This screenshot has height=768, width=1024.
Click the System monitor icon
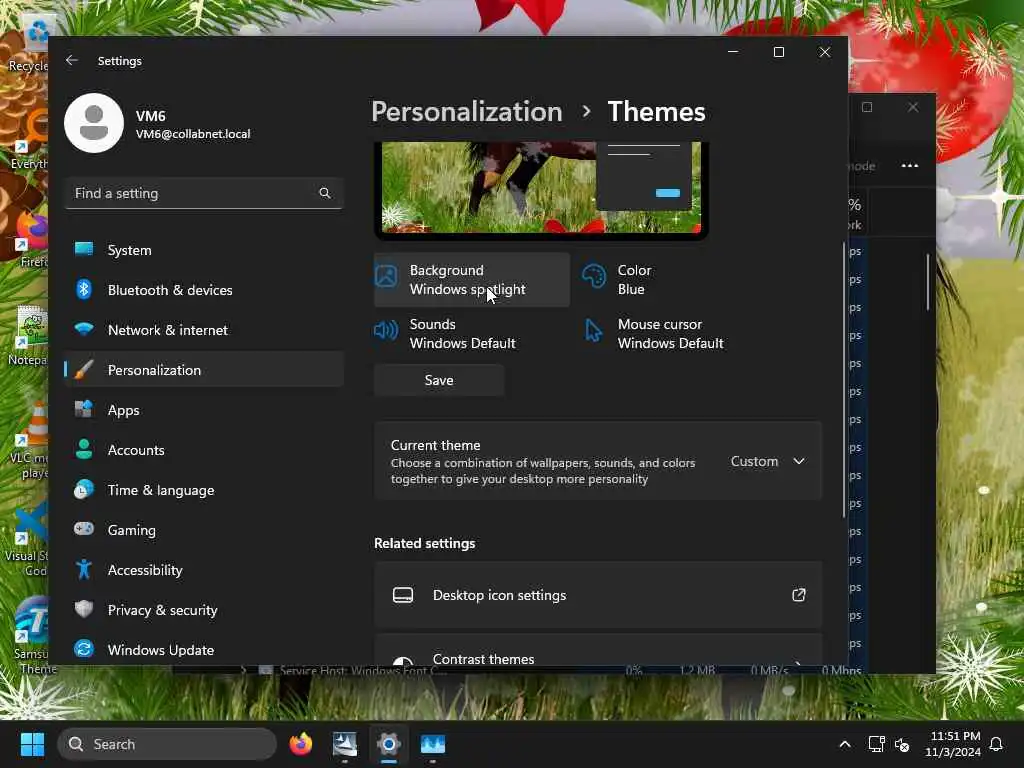[x=84, y=249]
